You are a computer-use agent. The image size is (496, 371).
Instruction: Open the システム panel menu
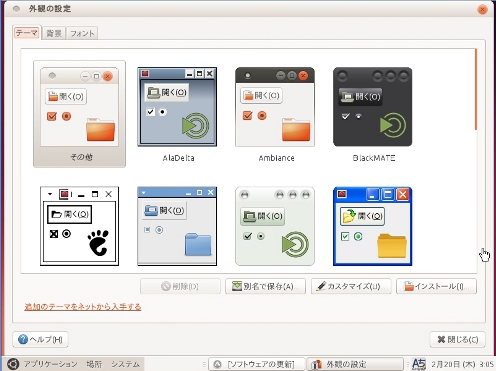[125, 364]
